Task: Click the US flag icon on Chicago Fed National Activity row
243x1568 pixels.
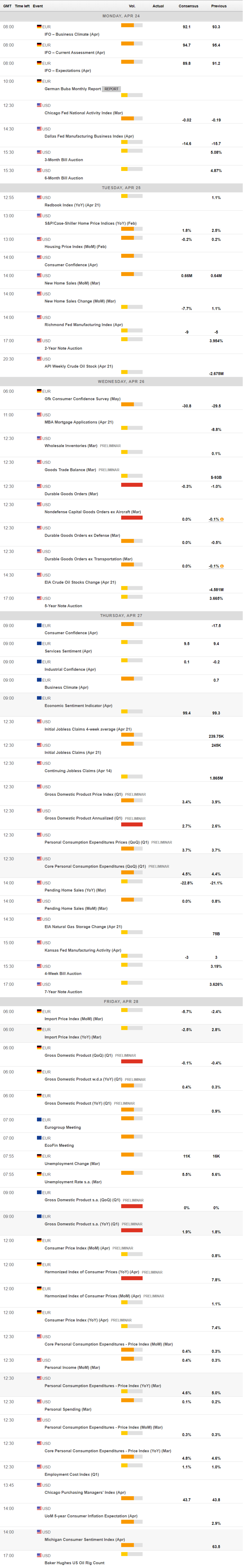Action: coord(39,105)
